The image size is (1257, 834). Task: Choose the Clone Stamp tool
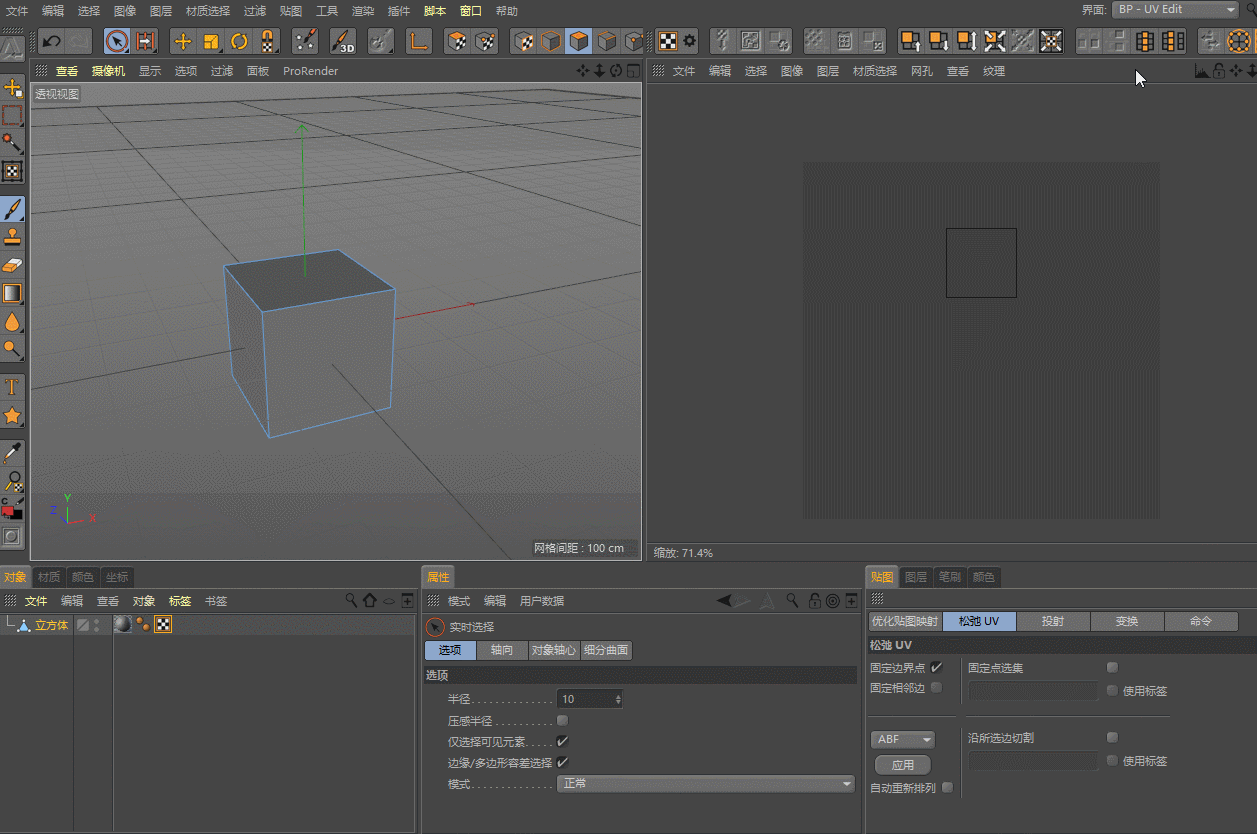pos(12,237)
